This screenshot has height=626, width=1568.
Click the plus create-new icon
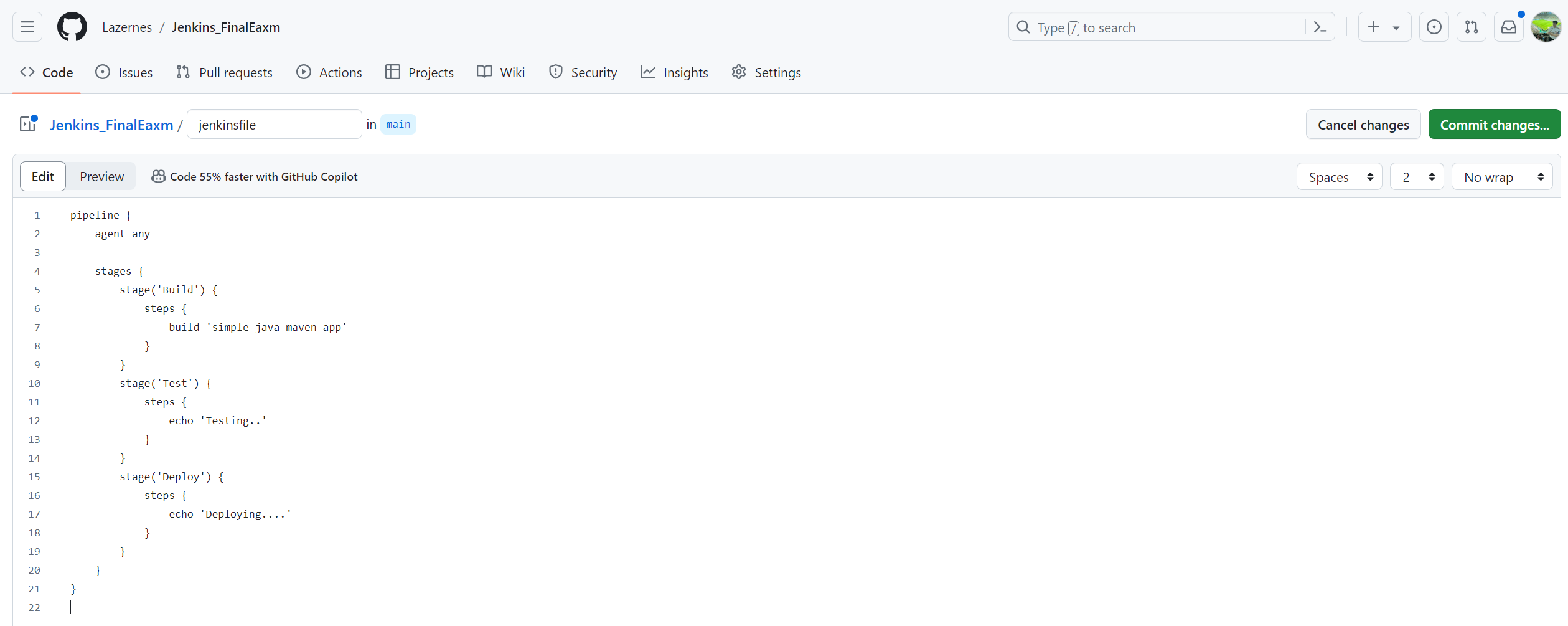pyautogui.click(x=1373, y=27)
